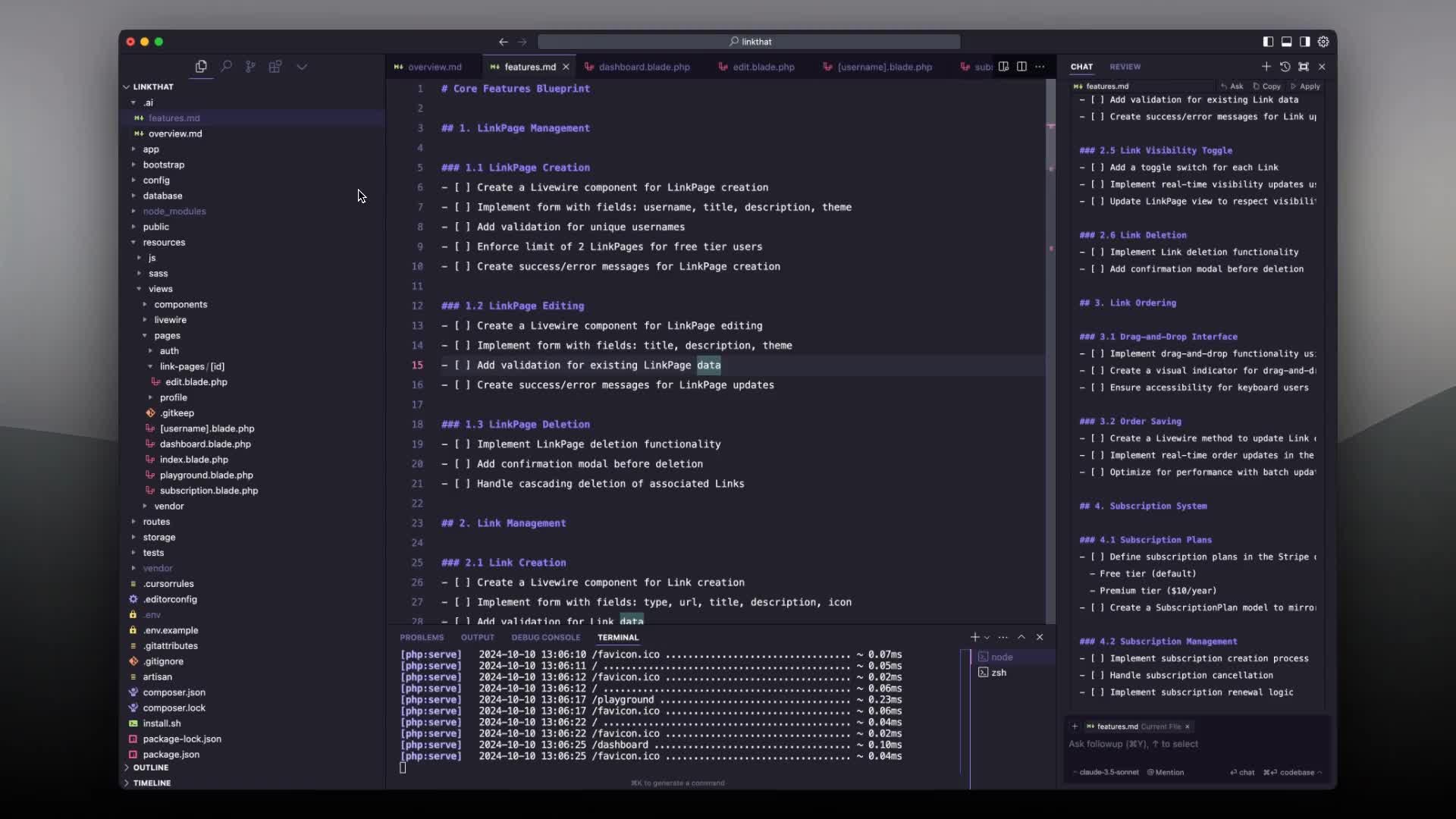Open the claude-3.5-sonnet model selector

pos(1106,773)
